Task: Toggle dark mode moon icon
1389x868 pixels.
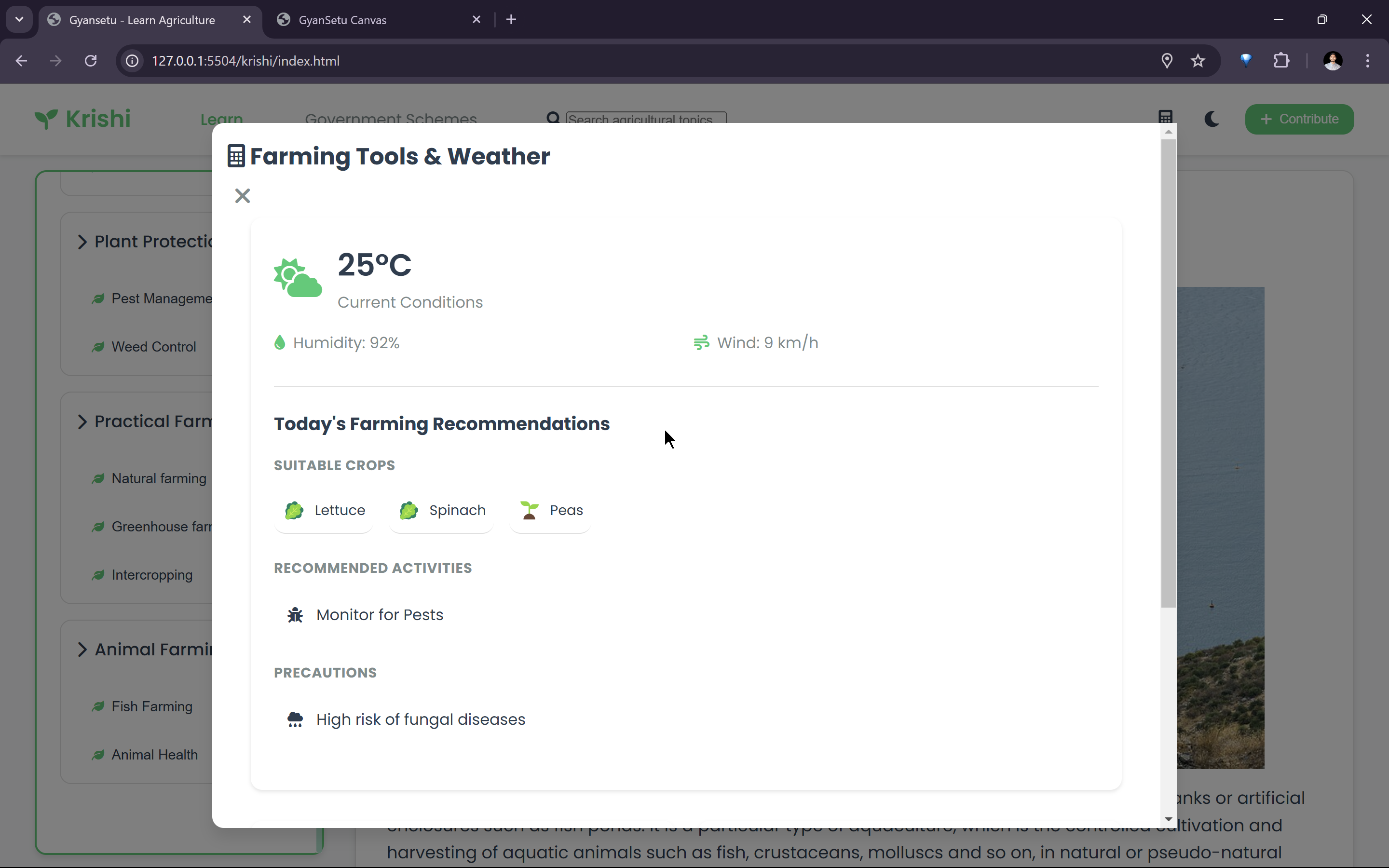Action: pyautogui.click(x=1211, y=119)
